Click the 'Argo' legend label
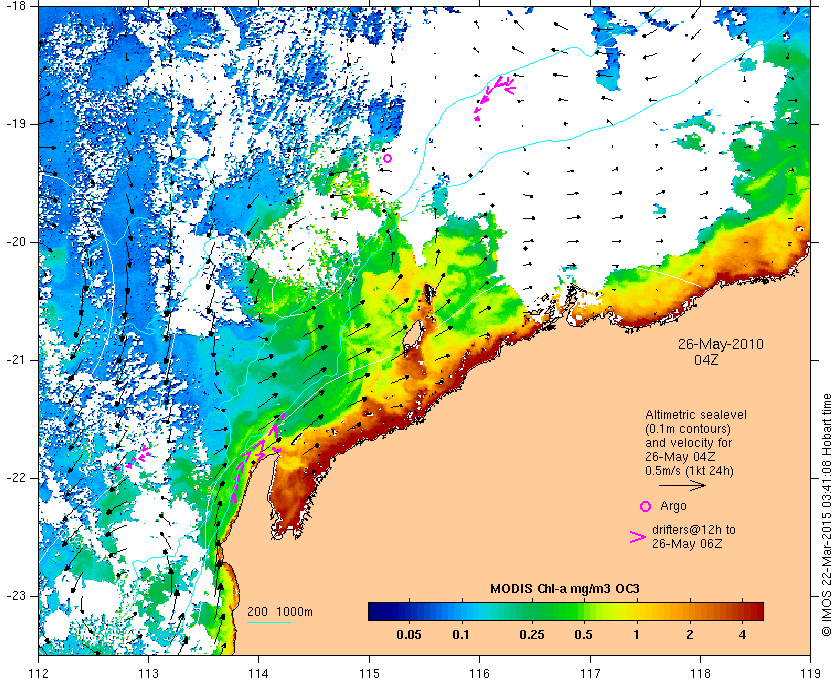Image resolution: width=840 pixels, height=680 pixels. 673,506
